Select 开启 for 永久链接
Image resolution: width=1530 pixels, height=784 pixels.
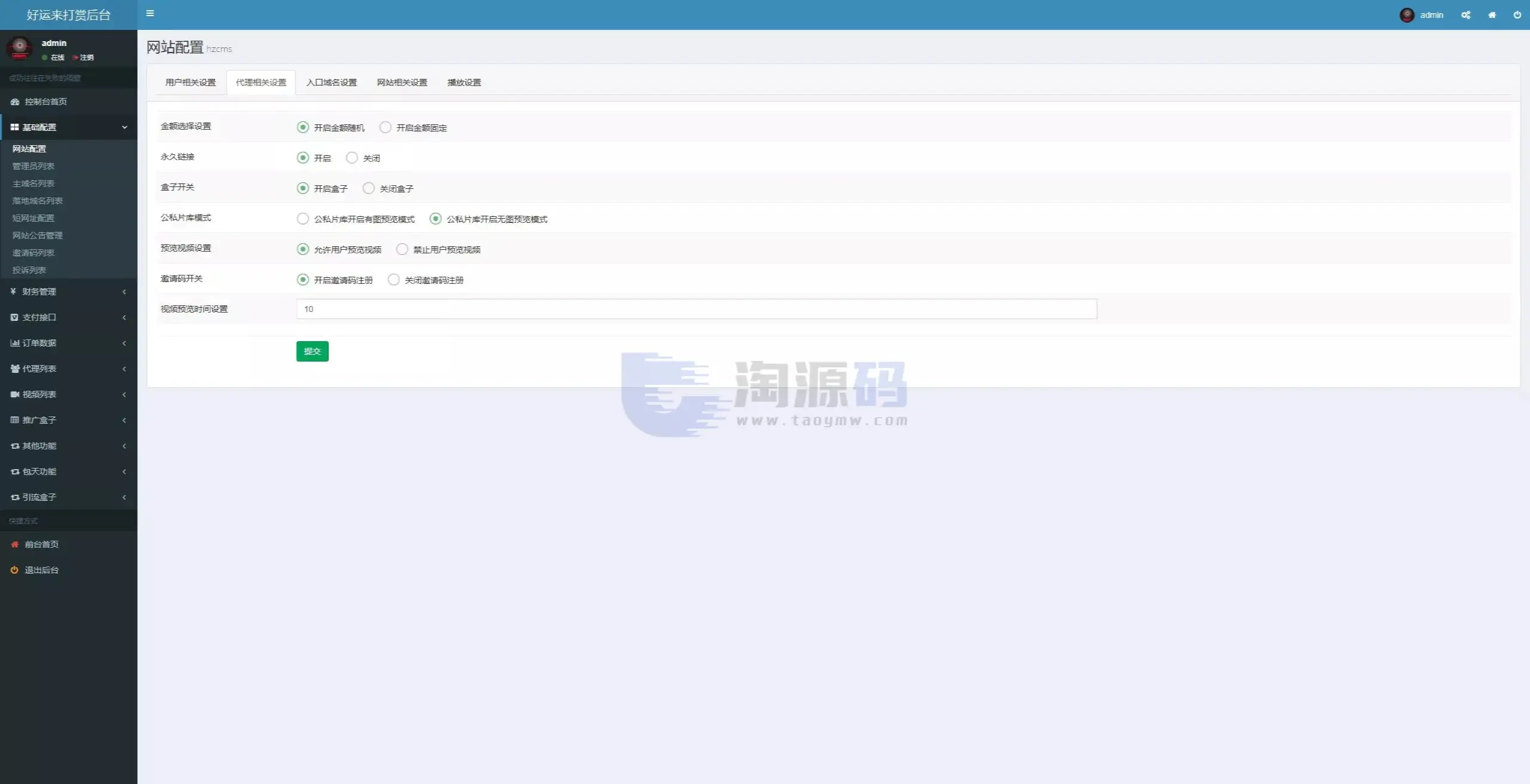[303, 158]
